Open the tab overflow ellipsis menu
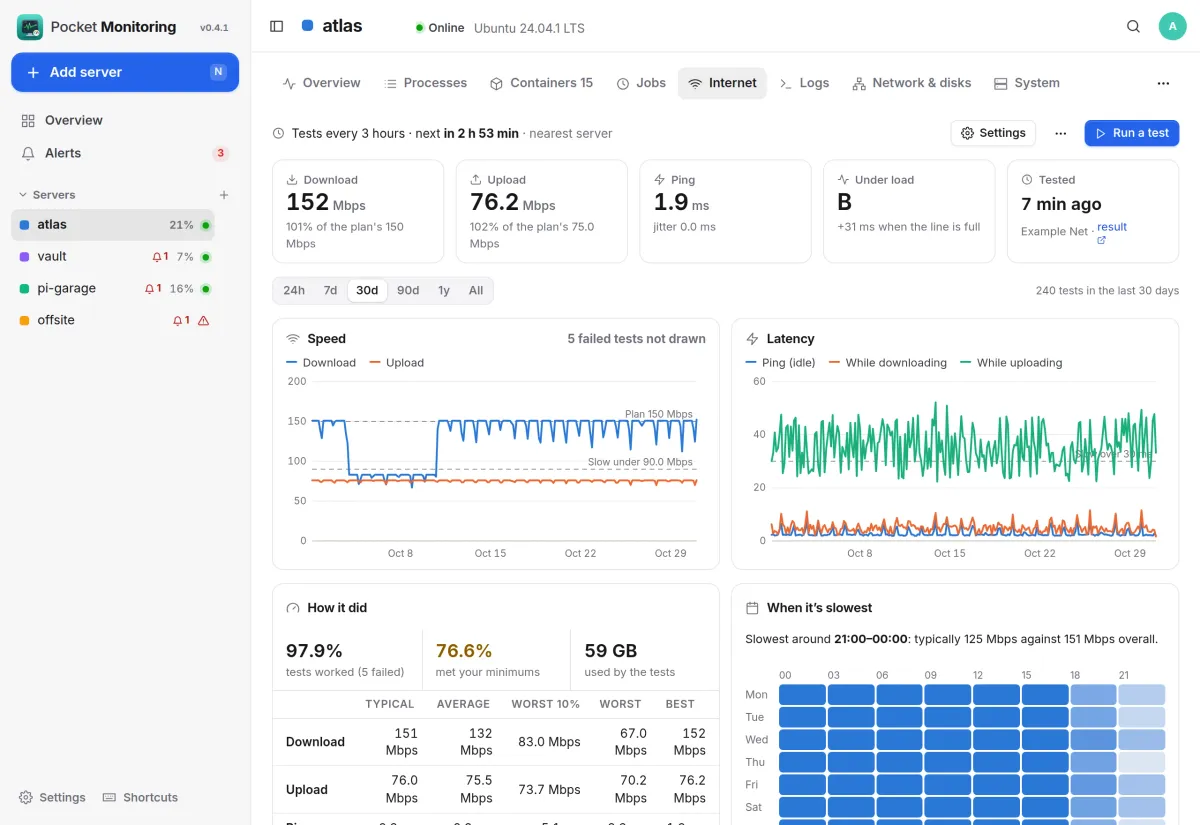Viewport: 1200px width, 825px height. tap(1163, 83)
